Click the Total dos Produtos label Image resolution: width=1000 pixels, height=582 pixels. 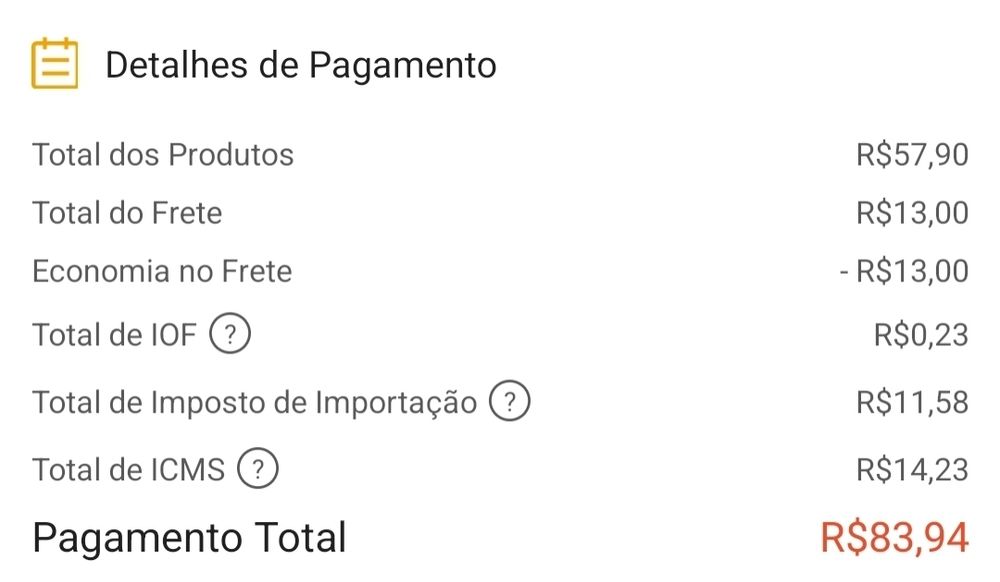pyautogui.click(x=163, y=155)
